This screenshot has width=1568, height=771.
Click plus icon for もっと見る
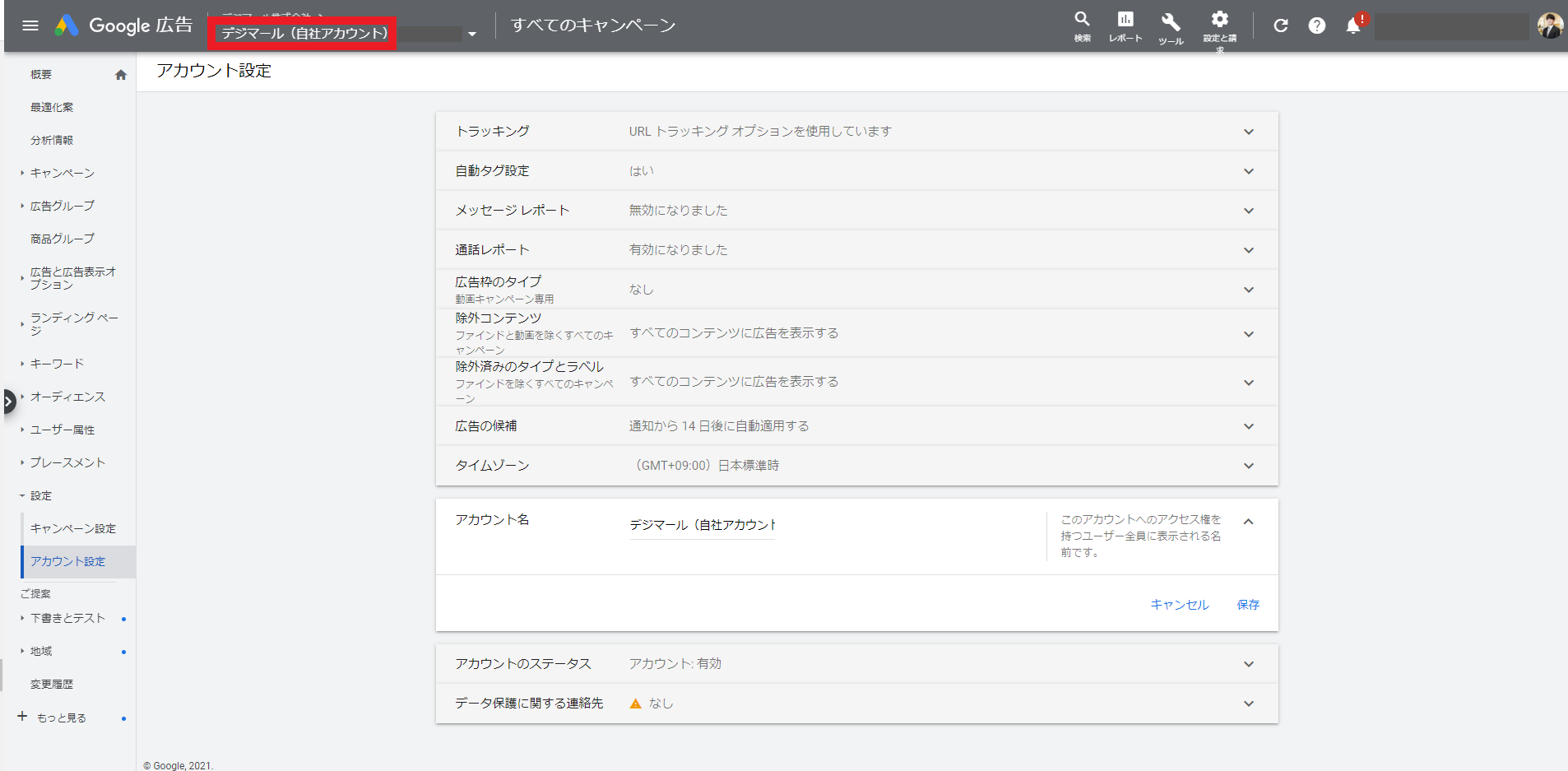[22, 717]
